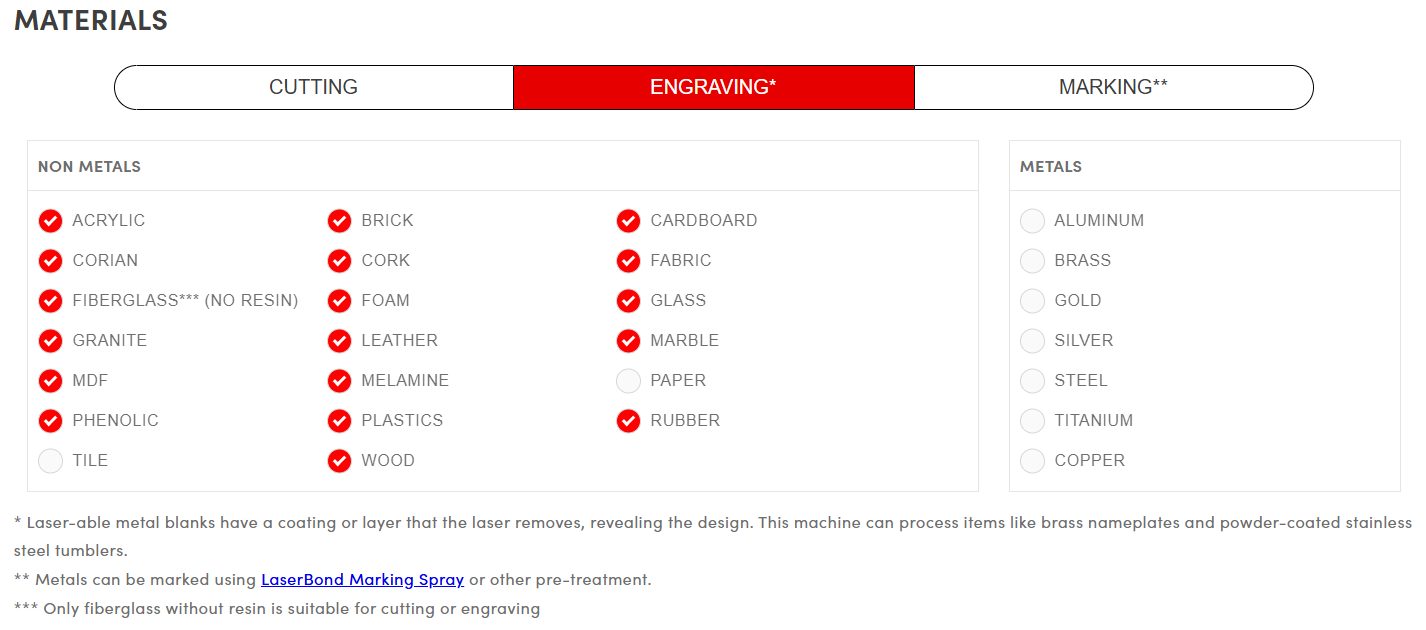Click the checkmark icon next to GRANITE

point(50,341)
